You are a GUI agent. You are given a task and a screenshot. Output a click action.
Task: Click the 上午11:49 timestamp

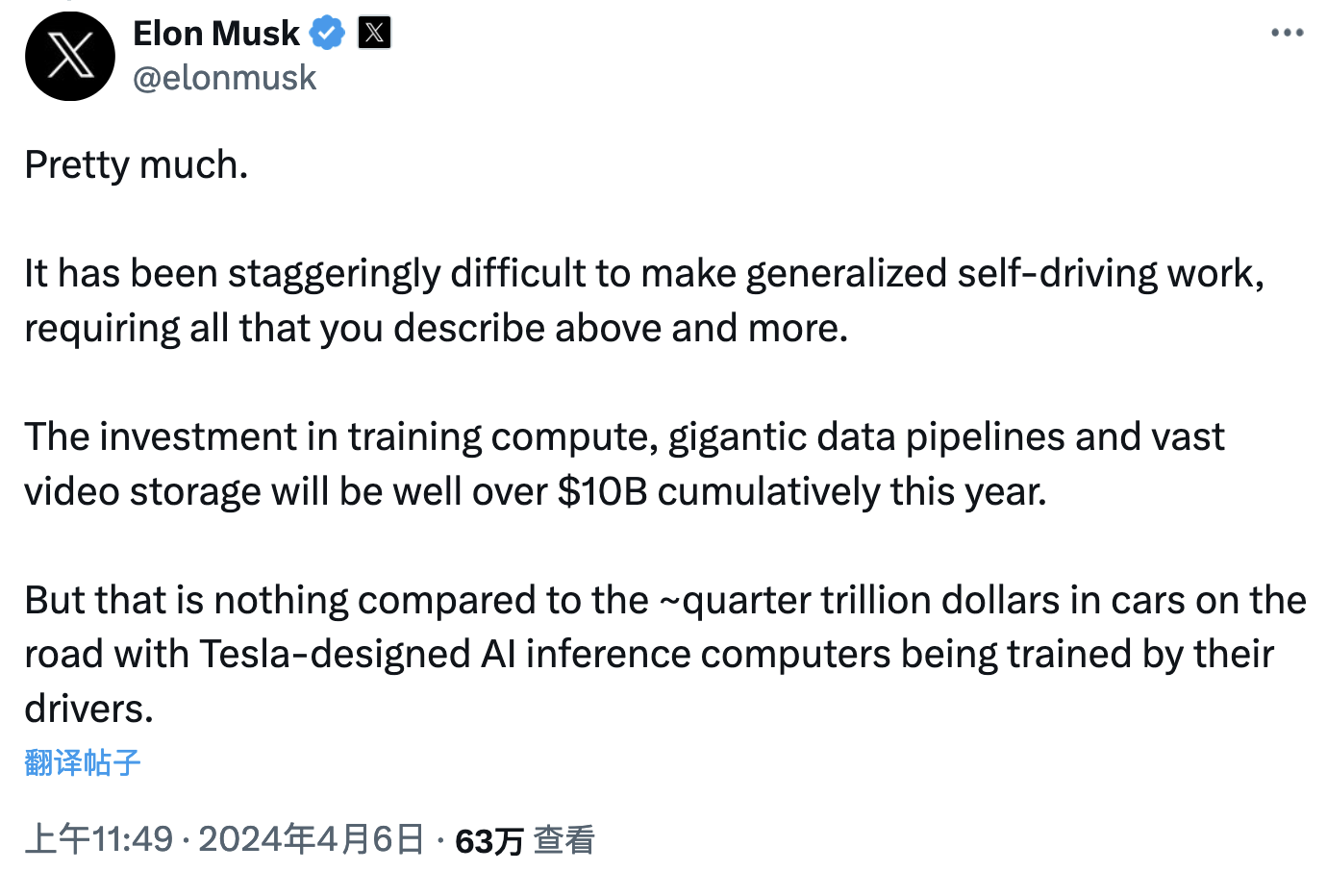point(99,839)
